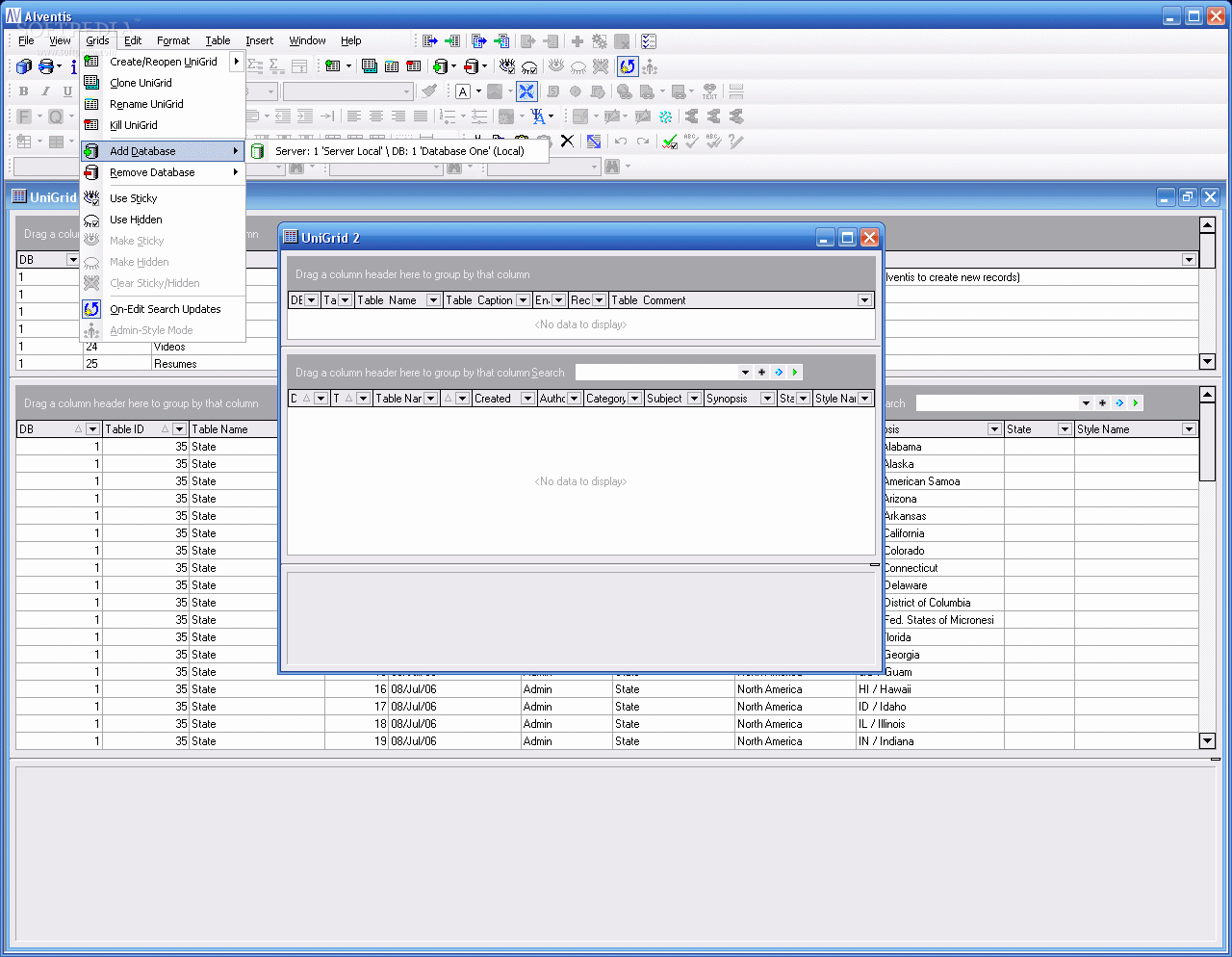Open Table Comment filter dropdown in UniGrid 2
Viewport: 1232px width, 957px height.
coord(864,300)
